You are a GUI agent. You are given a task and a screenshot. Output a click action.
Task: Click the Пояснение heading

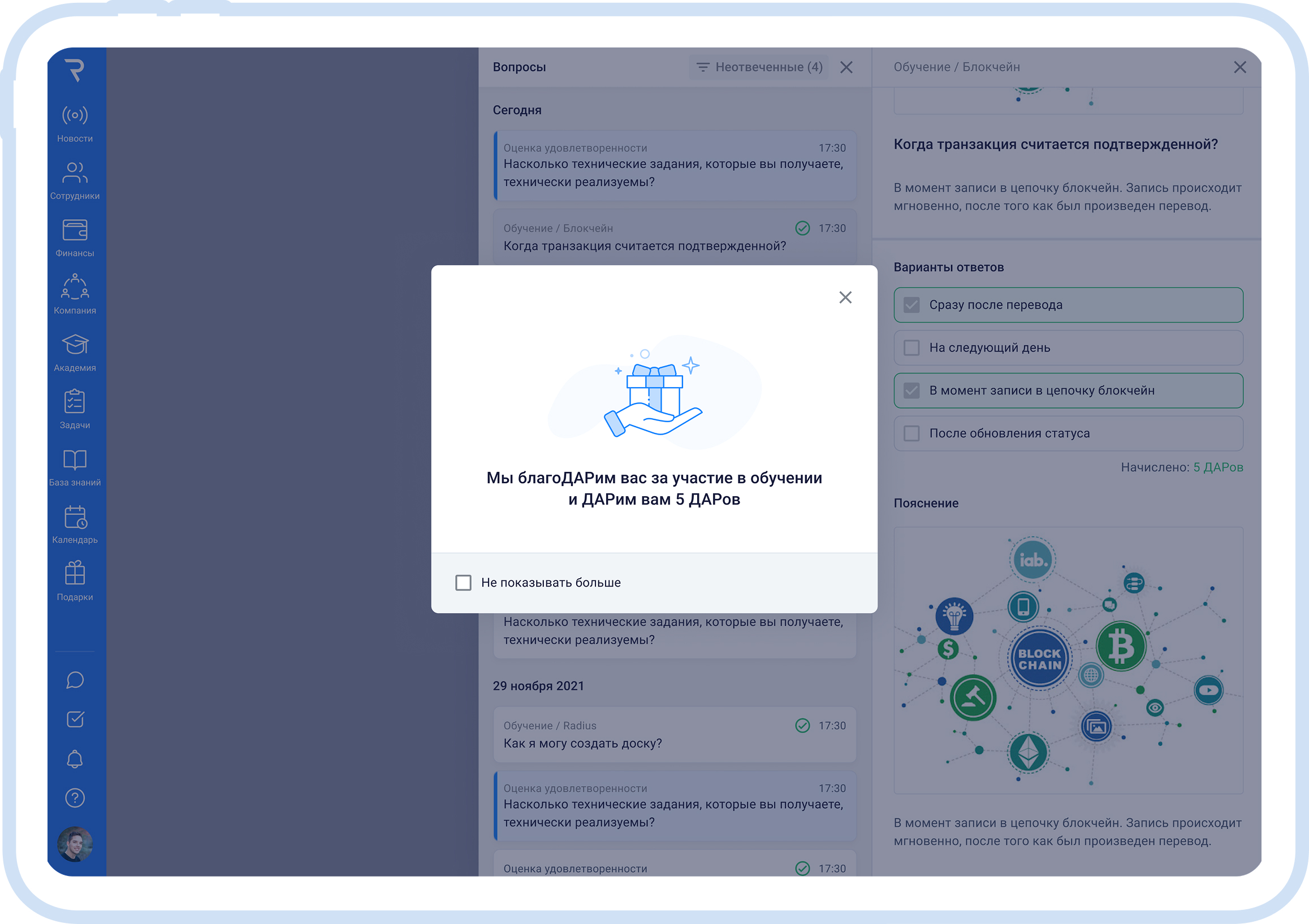926,503
